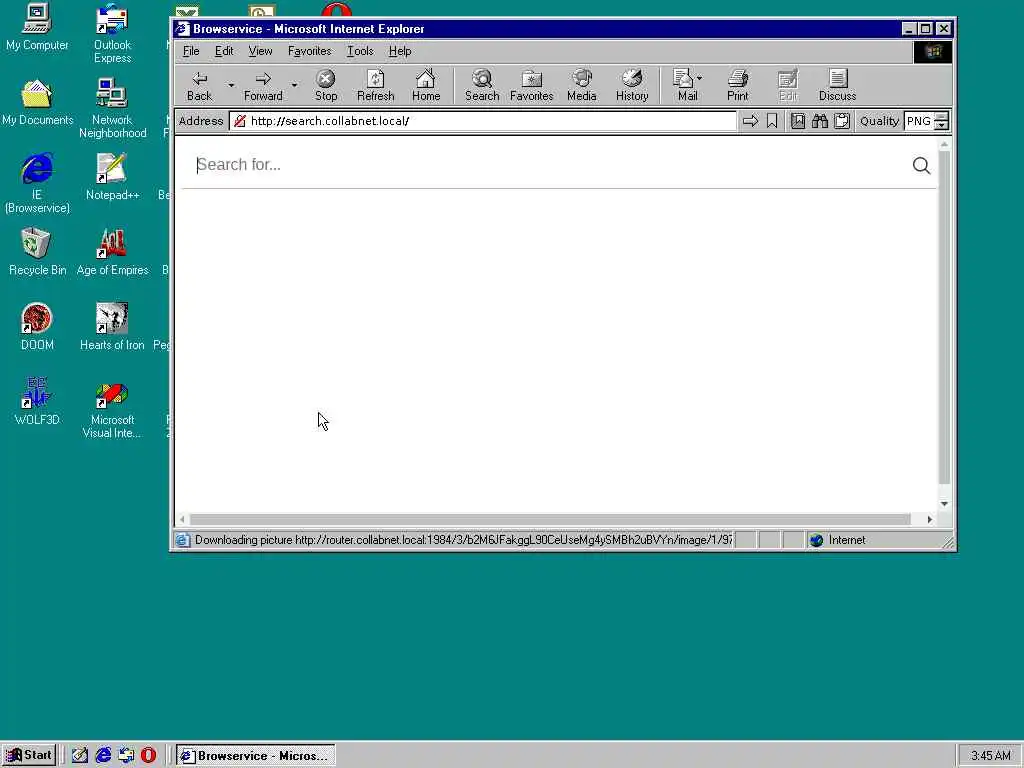
Task: Click the vertical scrollbar up arrow
Action: pos(944,144)
